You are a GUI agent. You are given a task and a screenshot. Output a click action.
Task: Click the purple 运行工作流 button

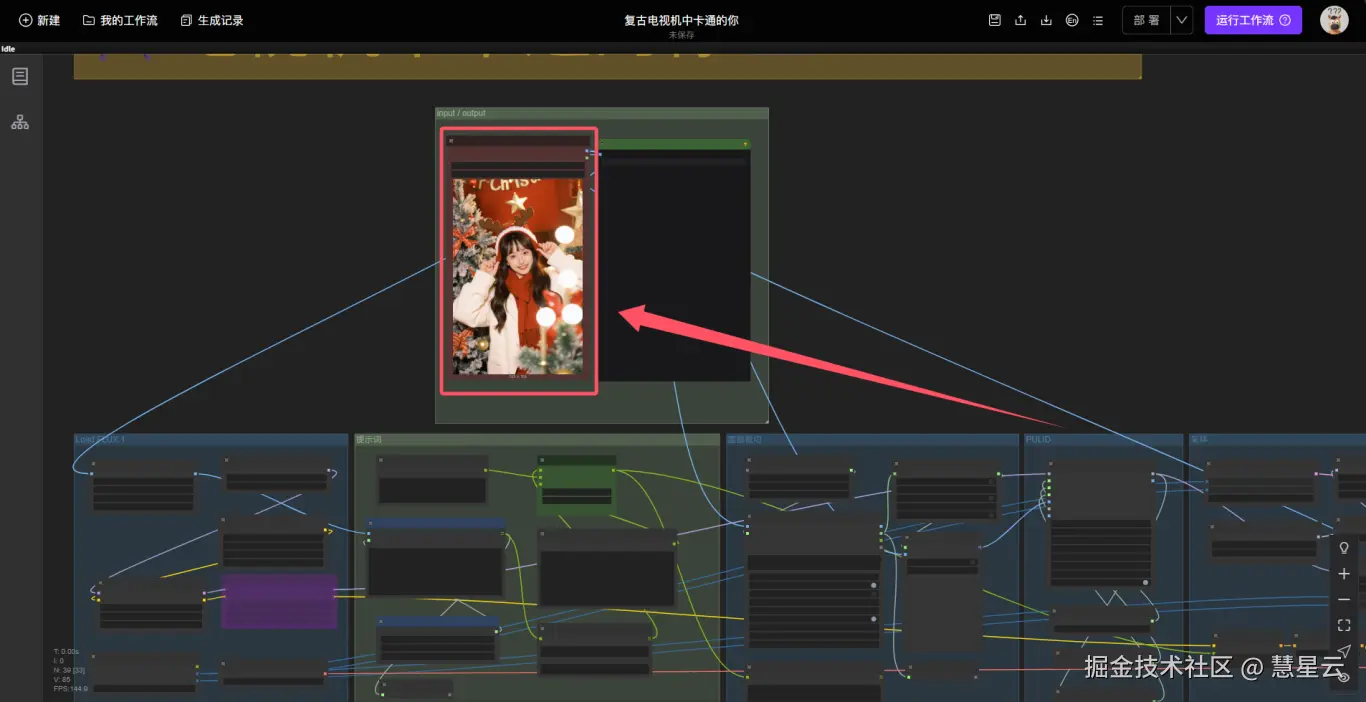tap(1253, 20)
